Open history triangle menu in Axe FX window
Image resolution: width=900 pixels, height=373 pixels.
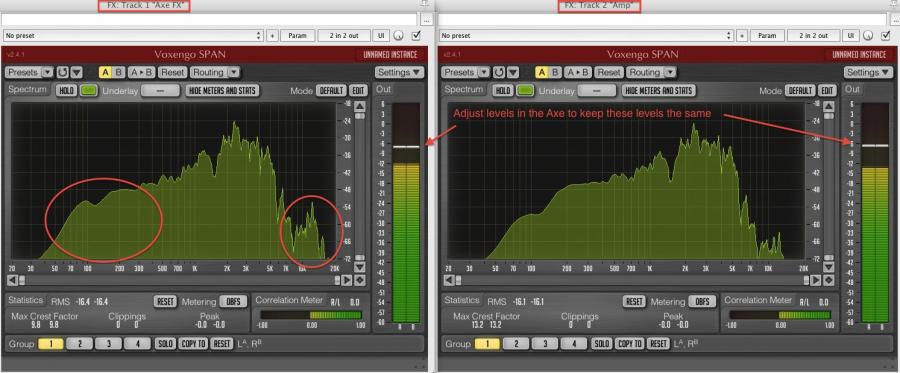(x=76, y=72)
